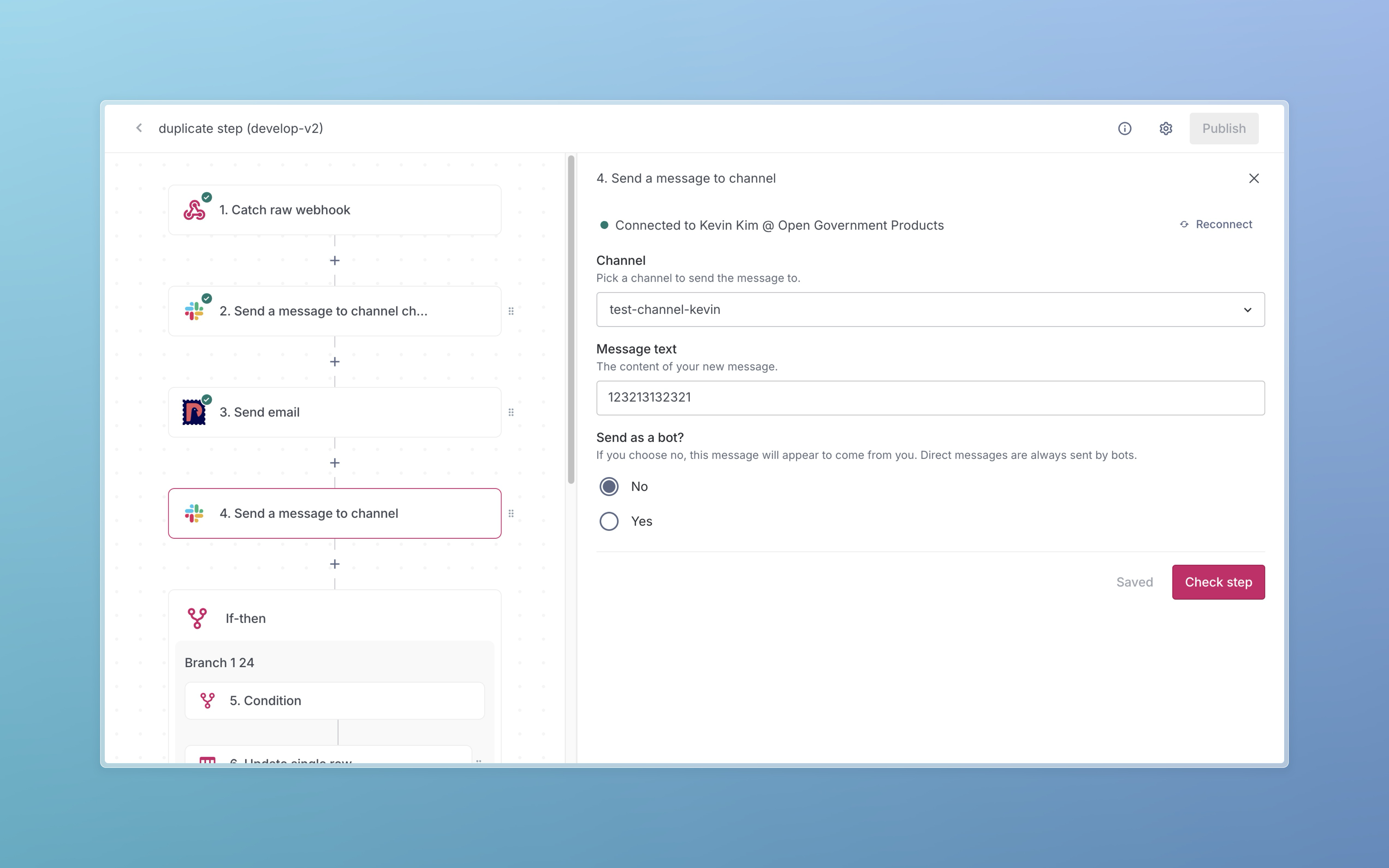Add step using plus below step 4

pos(335,564)
